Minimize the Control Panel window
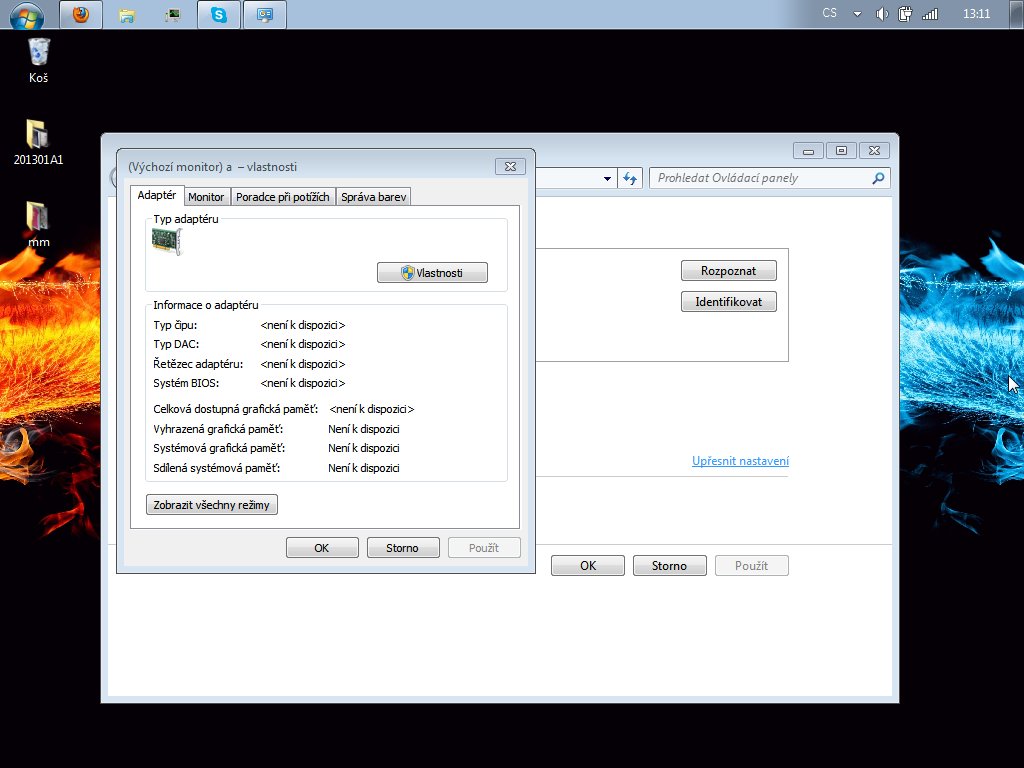 click(808, 151)
